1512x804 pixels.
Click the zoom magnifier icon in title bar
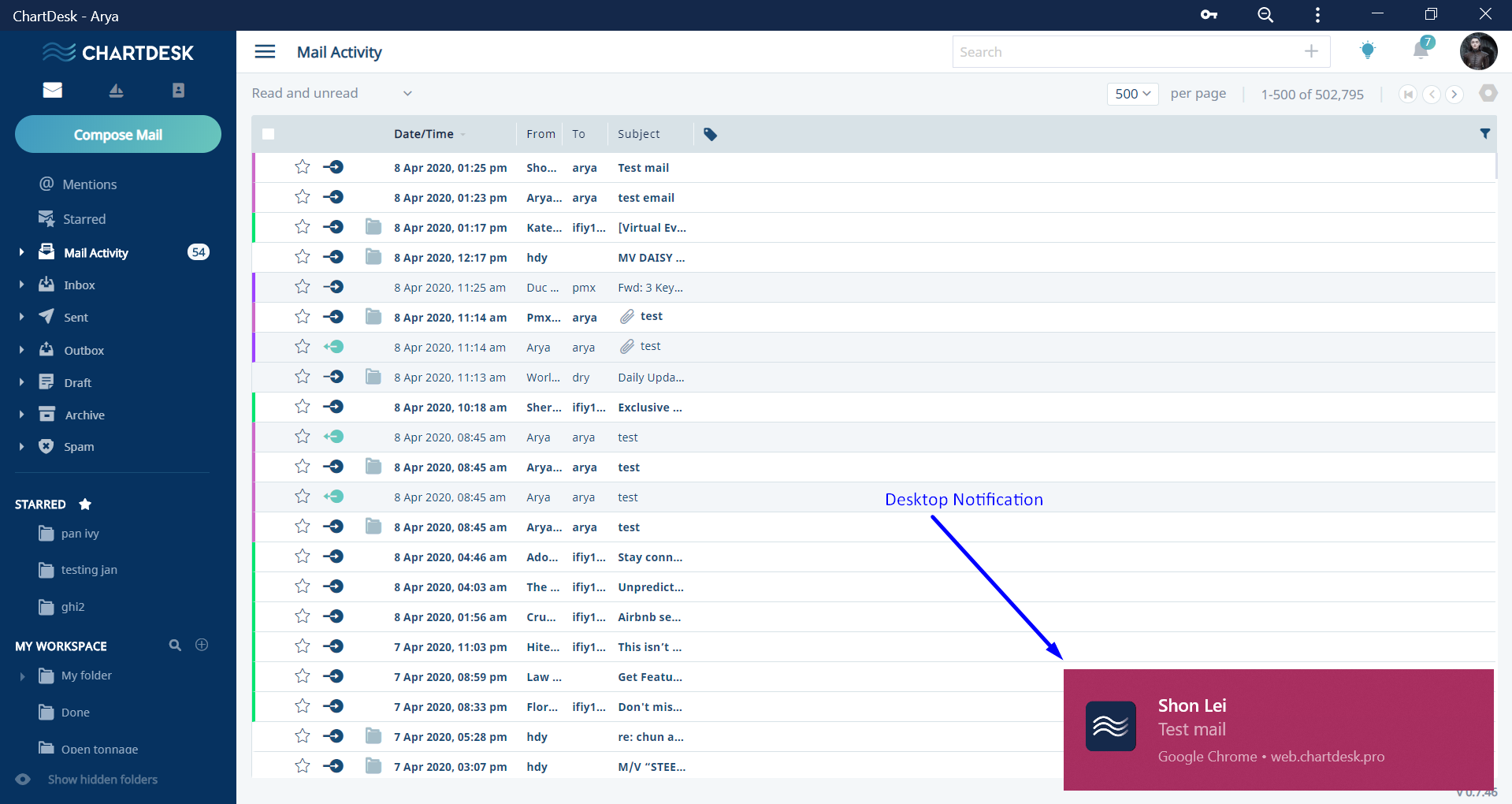pyautogui.click(x=1265, y=15)
